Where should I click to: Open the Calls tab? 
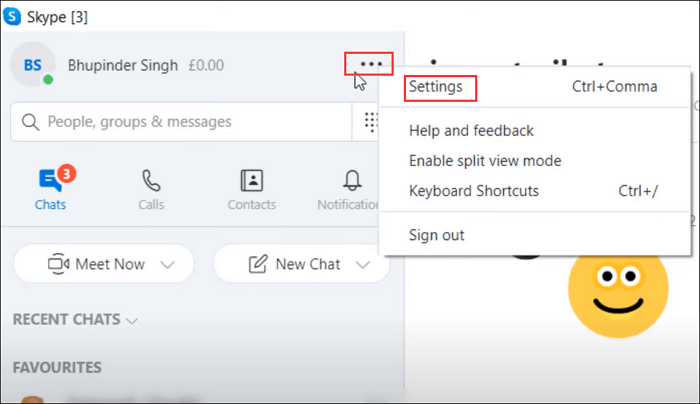tap(151, 190)
